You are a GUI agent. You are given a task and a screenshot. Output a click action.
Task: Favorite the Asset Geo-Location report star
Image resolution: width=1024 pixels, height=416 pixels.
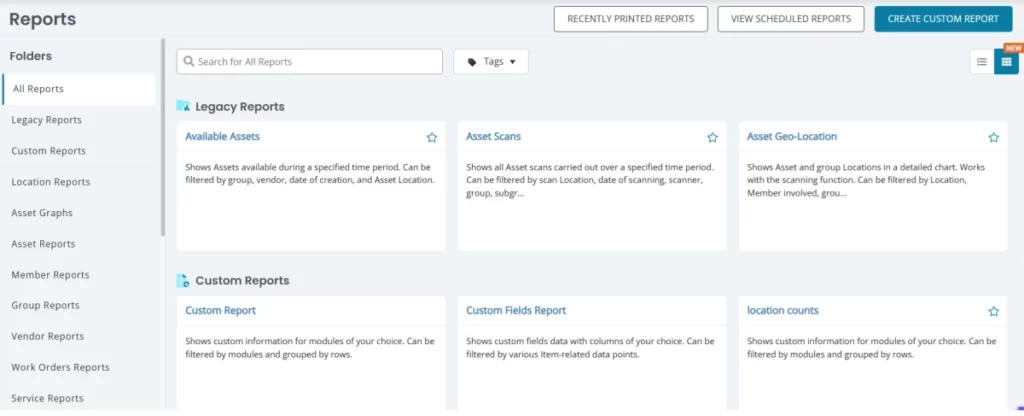(x=993, y=137)
